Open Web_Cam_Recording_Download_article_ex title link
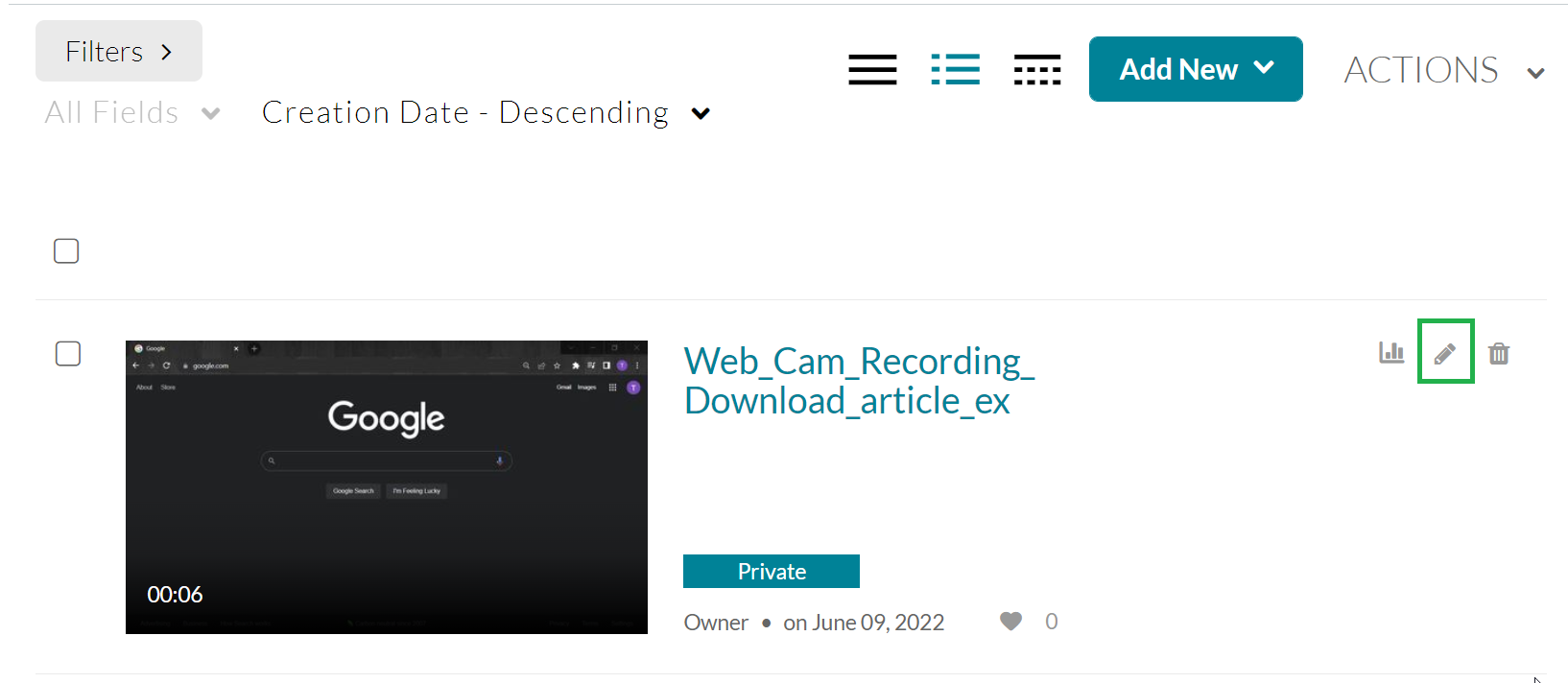The height and width of the screenshot is (683, 1568). pyautogui.click(x=859, y=381)
